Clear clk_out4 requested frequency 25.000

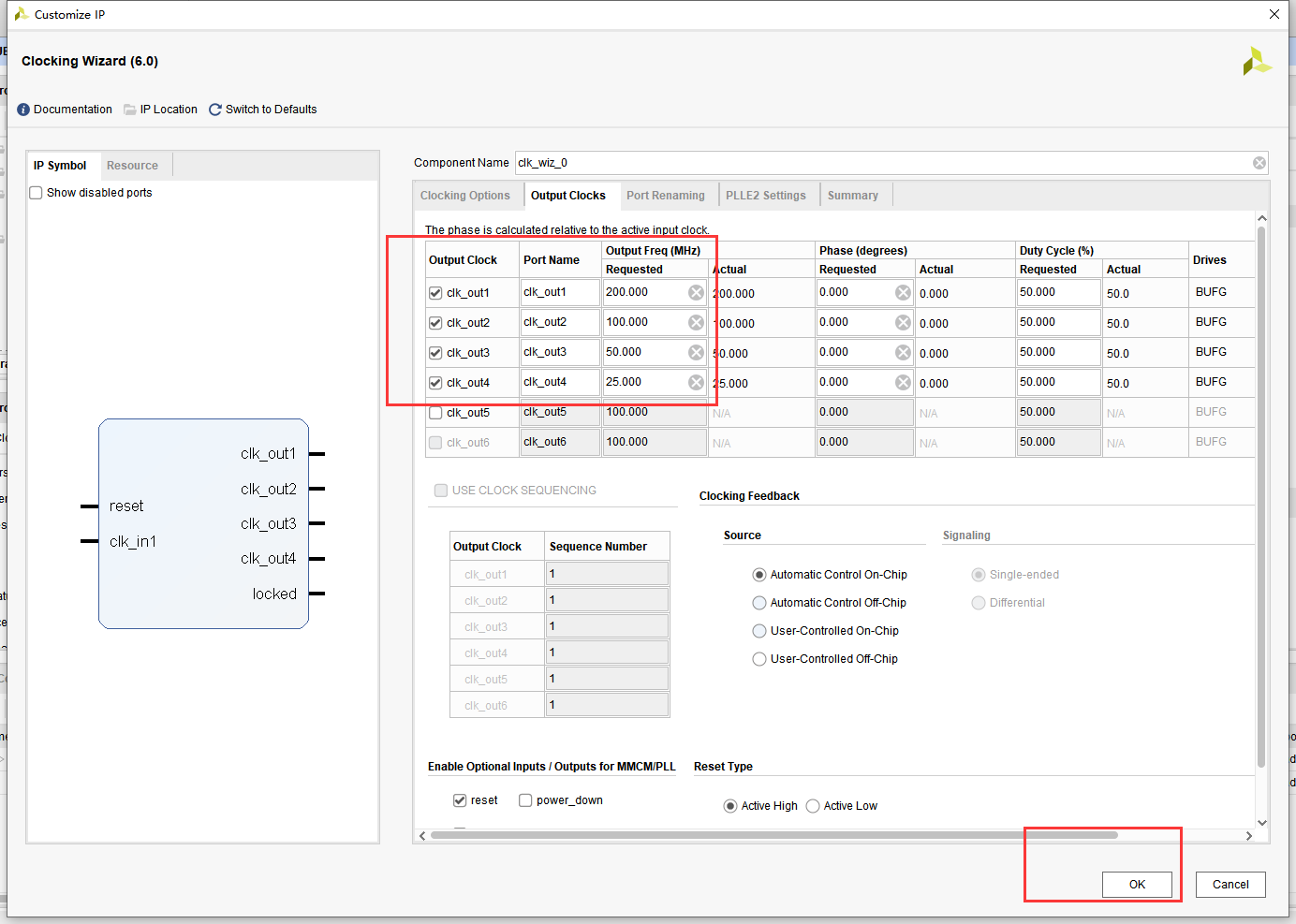696,382
